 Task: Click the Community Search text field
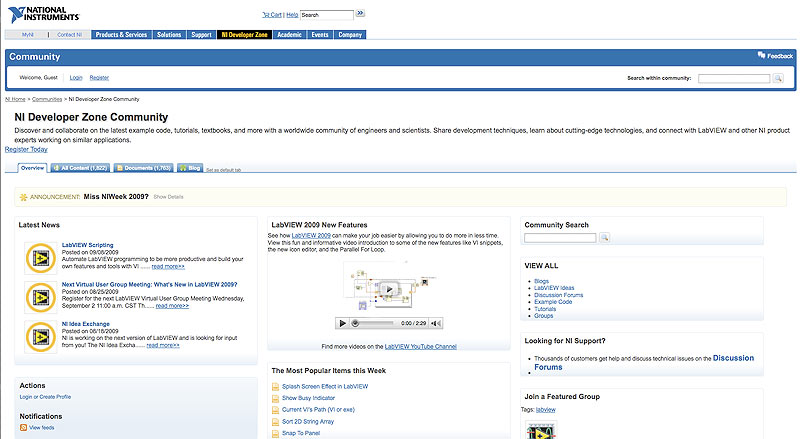tap(560, 238)
